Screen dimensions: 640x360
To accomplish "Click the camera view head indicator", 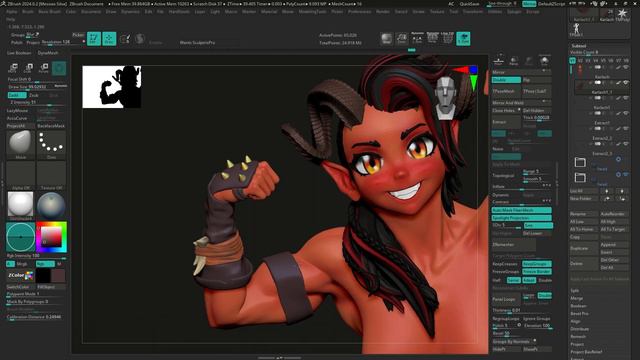I will coord(445,98).
